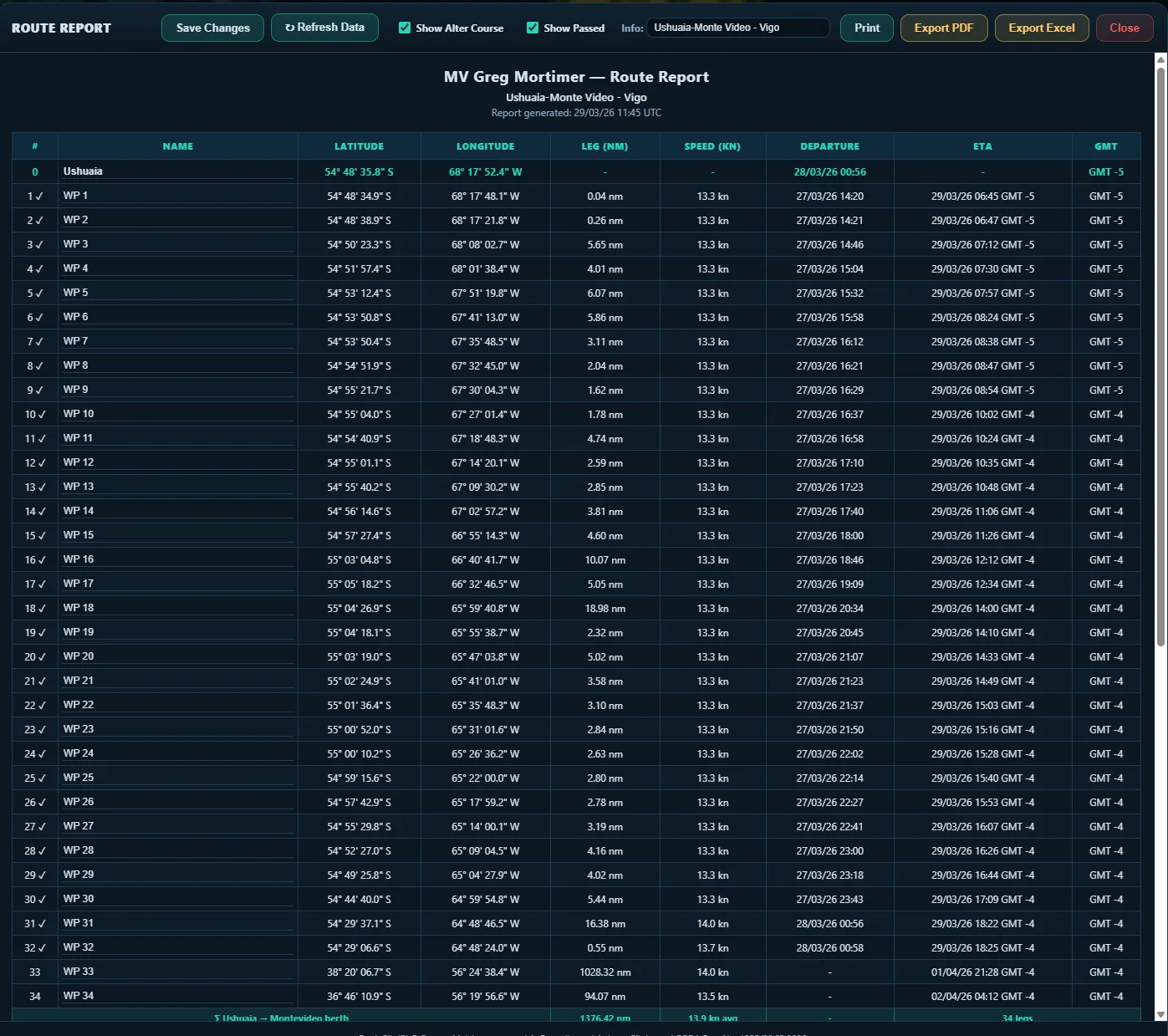Click the departure time 27/03/26 18:46
The height and width of the screenshot is (1036, 1168).
tap(830, 560)
